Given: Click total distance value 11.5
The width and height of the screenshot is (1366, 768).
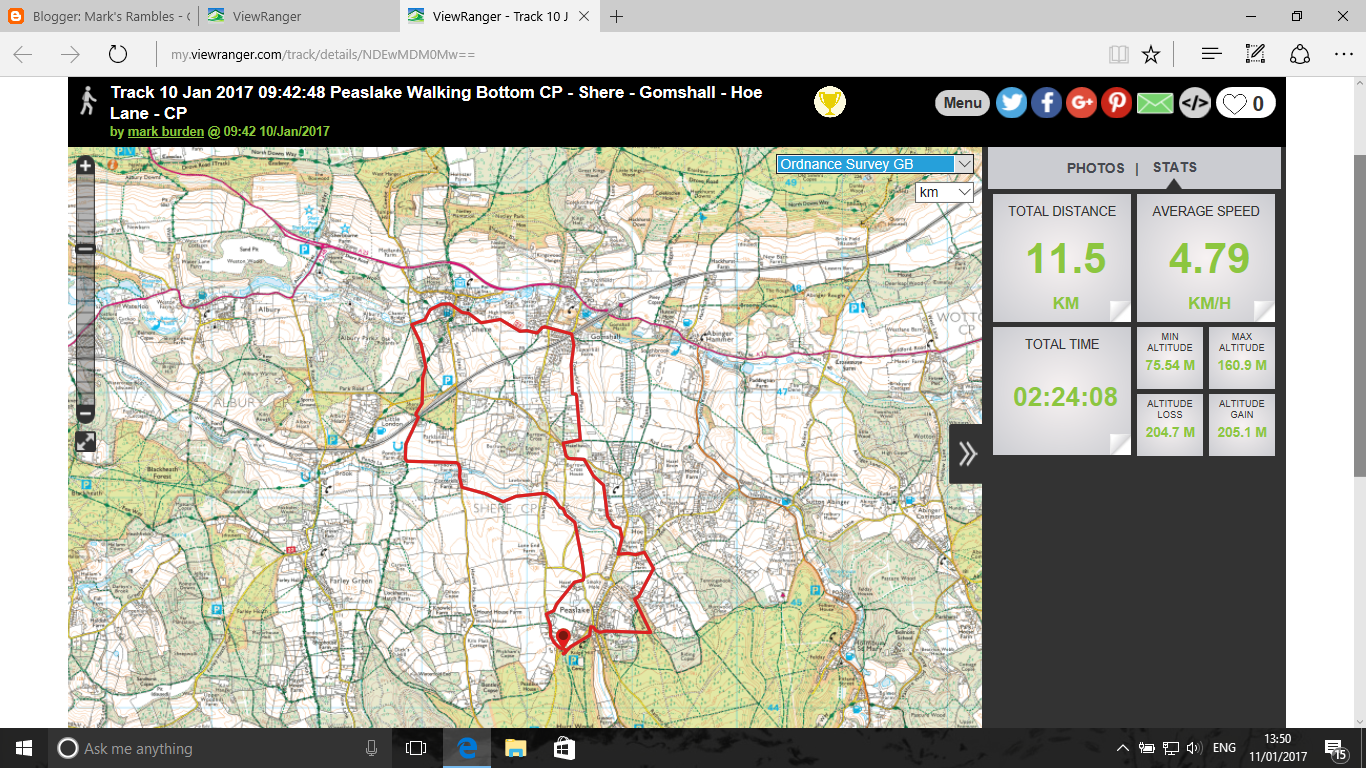Looking at the screenshot, I should pyautogui.click(x=1066, y=259).
